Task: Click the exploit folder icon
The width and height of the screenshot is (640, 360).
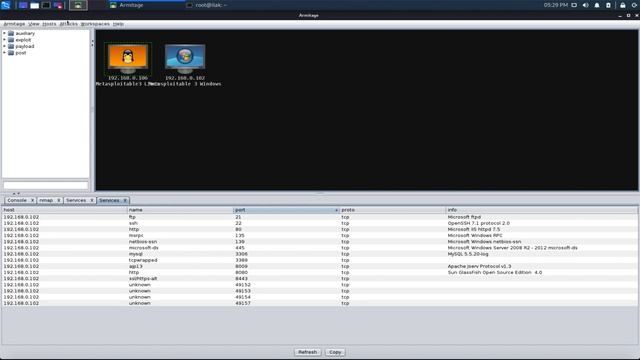Action: [11, 40]
